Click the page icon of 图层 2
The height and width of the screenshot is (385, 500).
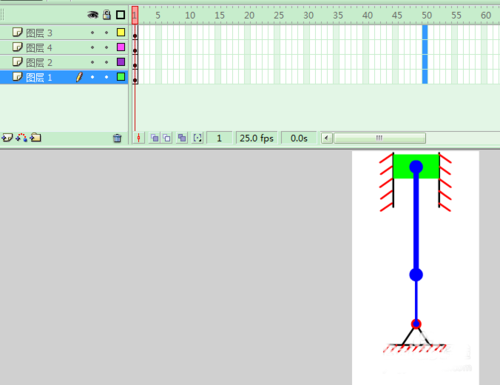pyautogui.click(x=17, y=62)
